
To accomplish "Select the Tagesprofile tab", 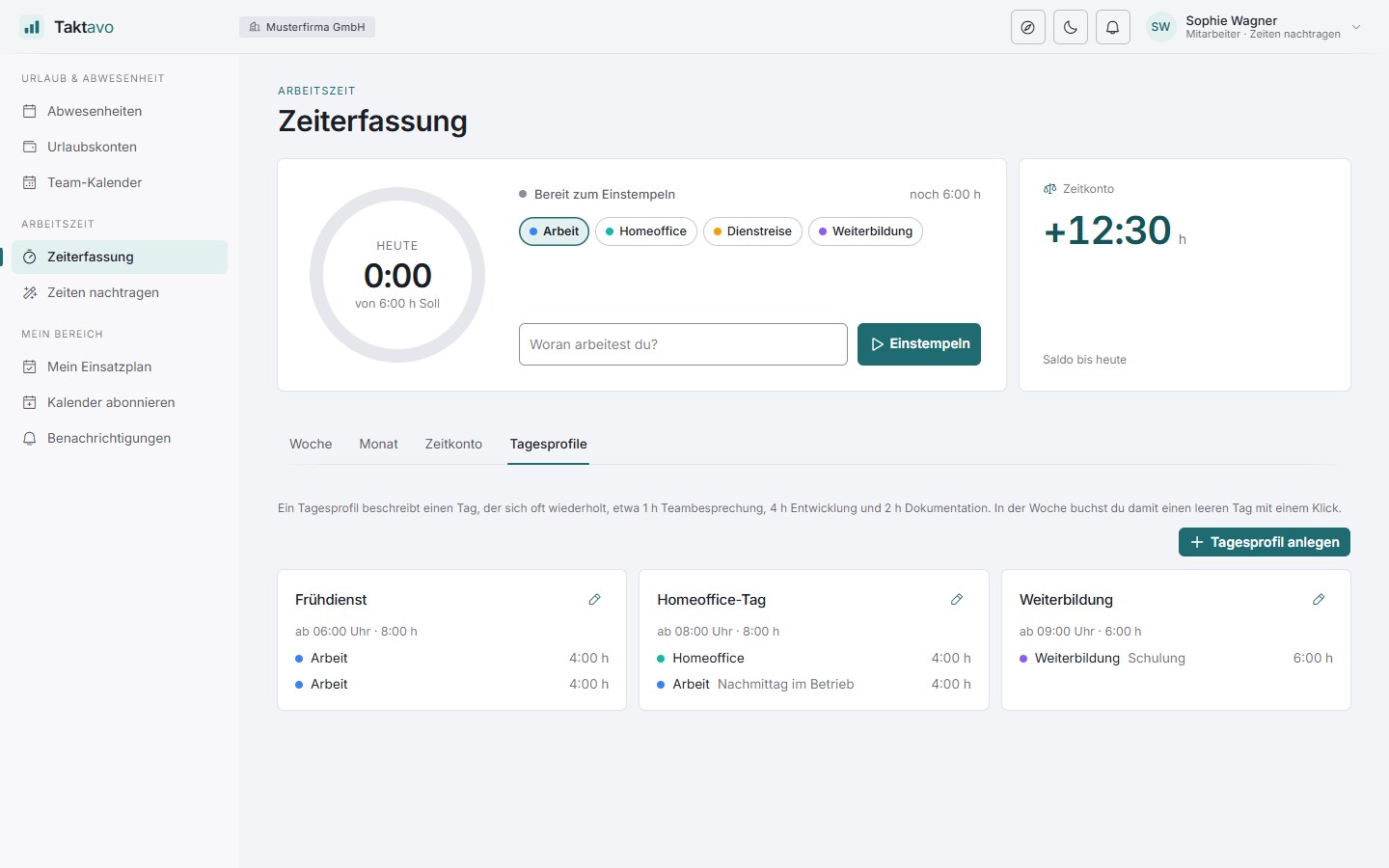I will (548, 444).
